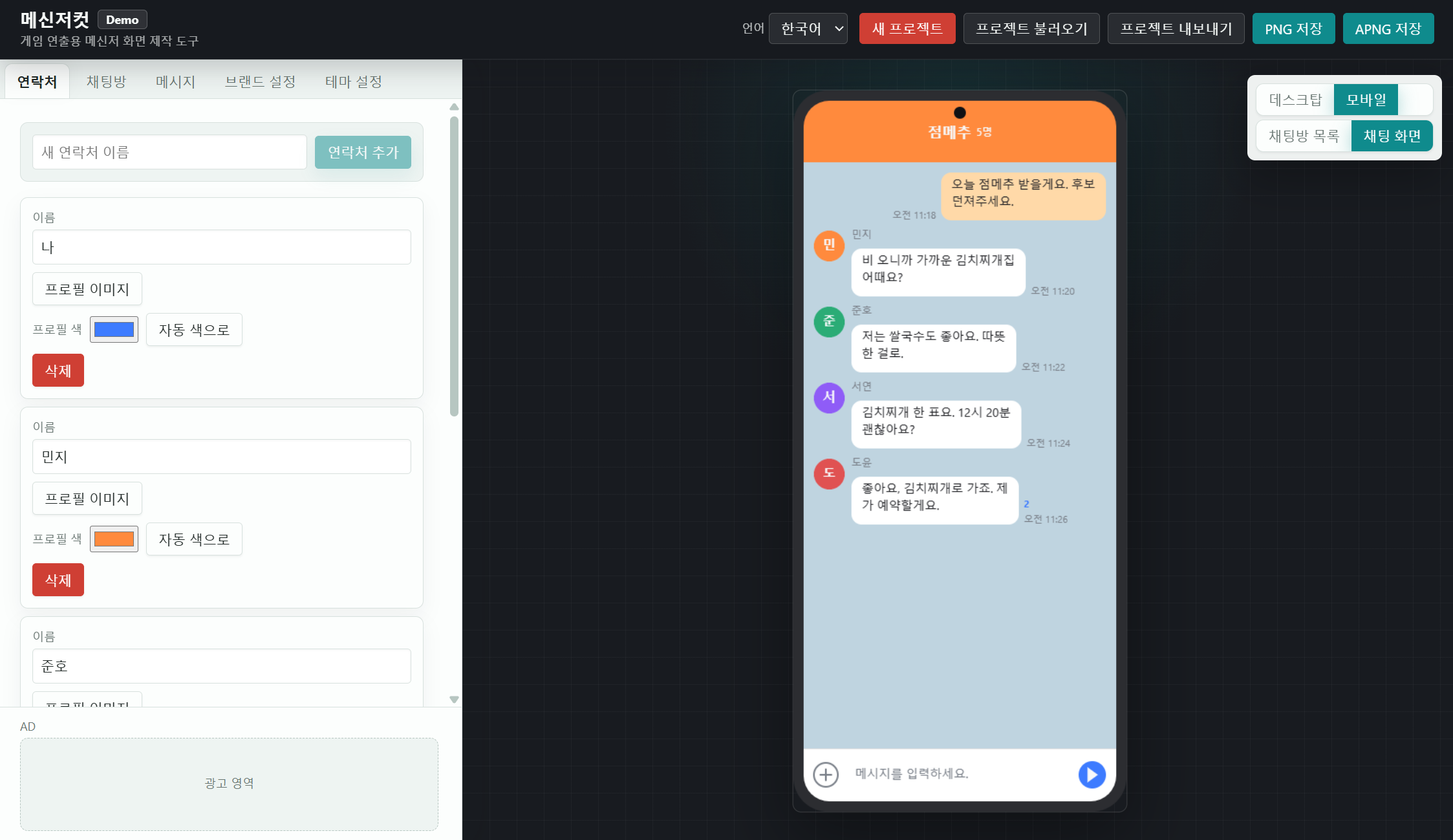Click the 새 프로젝트 button
The image size is (1453, 840).
pos(907,28)
